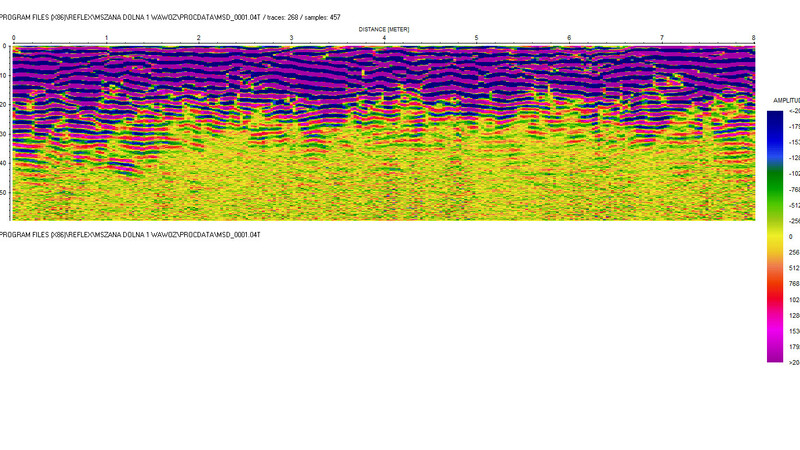Click the 256 value label on amplitude legend
The image size is (800, 450).
pos(793,252)
